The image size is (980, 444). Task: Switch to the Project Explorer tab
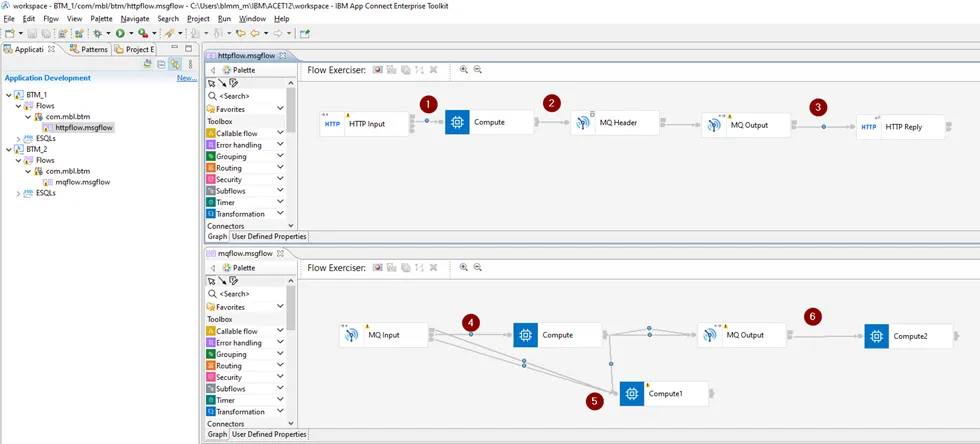point(133,49)
